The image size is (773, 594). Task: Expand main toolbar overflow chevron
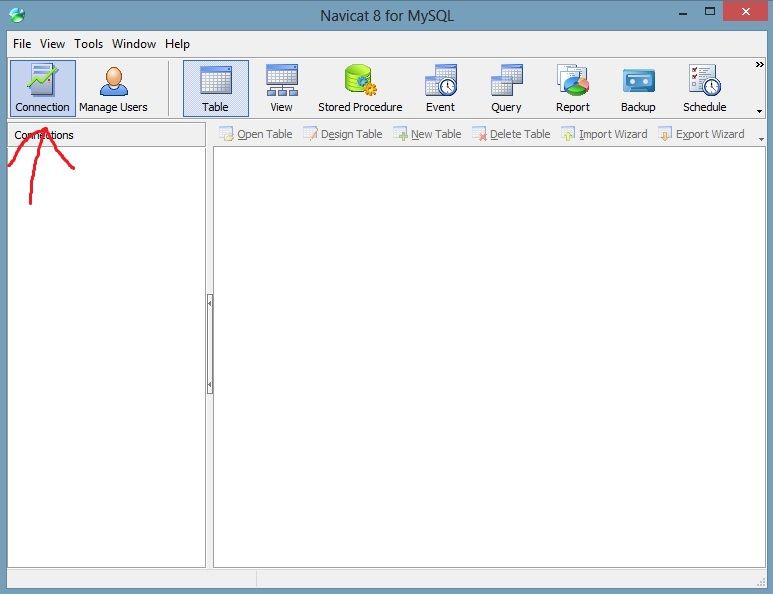click(x=760, y=65)
